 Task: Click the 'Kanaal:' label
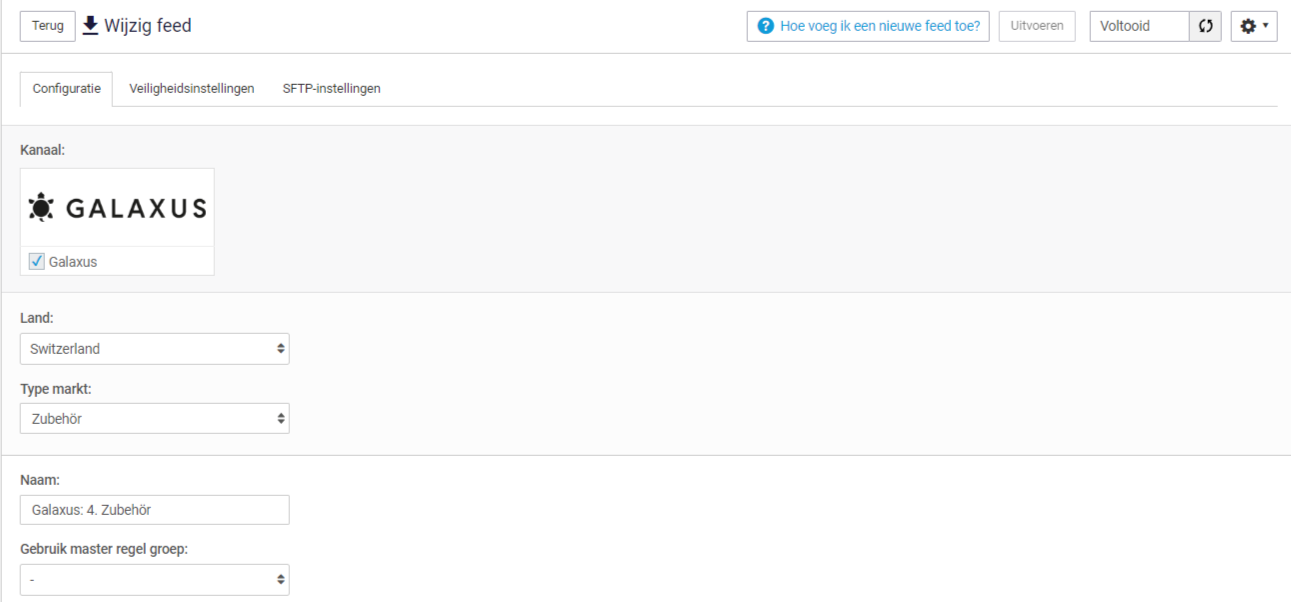click(43, 150)
